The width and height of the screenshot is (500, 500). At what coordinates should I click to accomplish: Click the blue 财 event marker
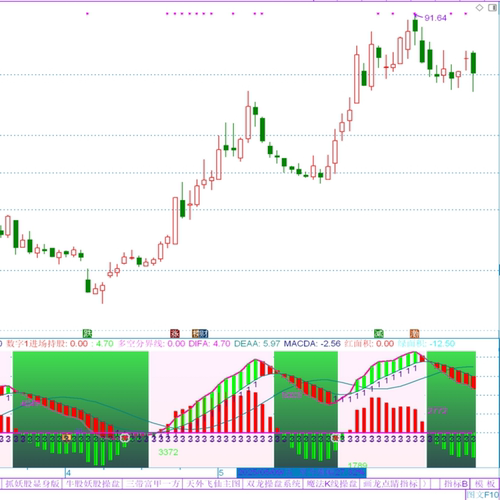coord(204,333)
